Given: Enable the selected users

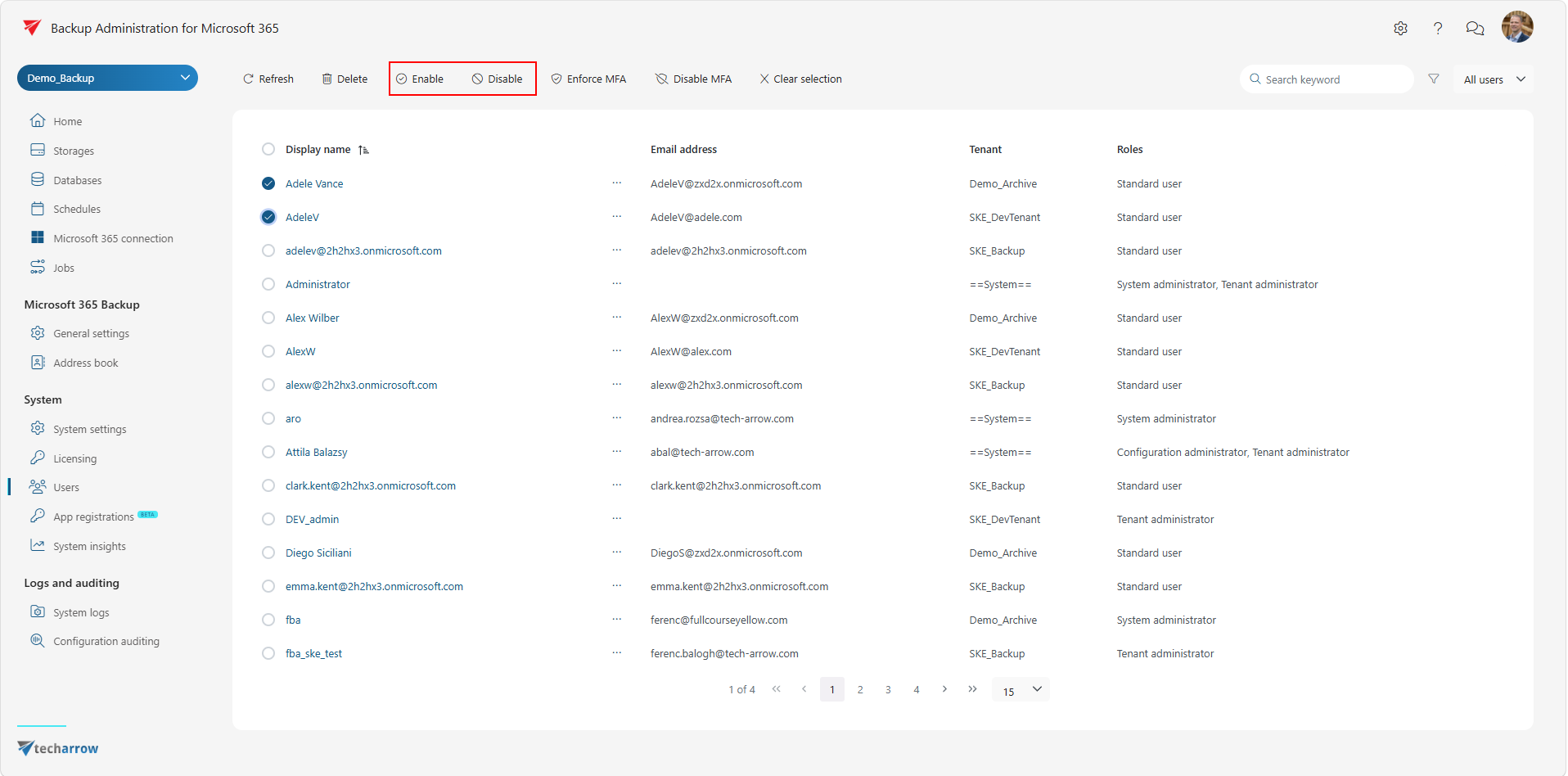Looking at the screenshot, I should click(420, 79).
